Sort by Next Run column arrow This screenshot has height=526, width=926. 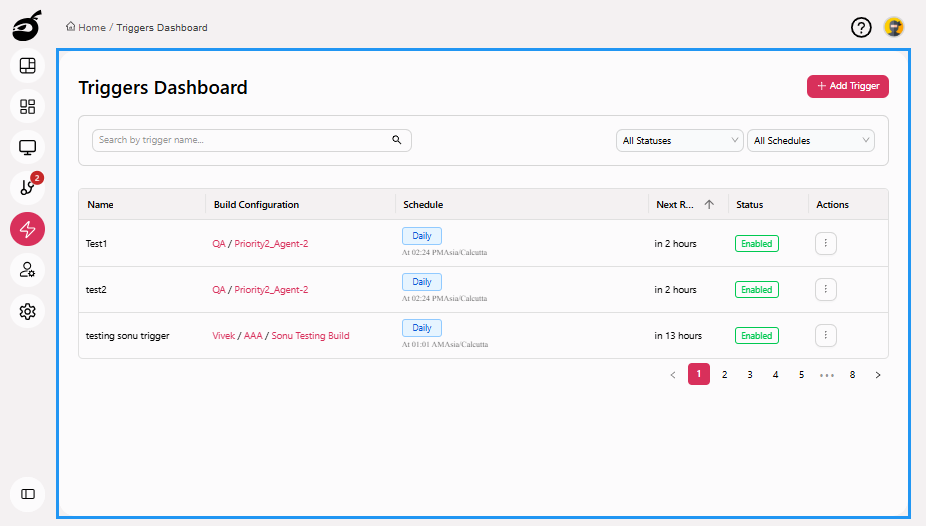click(709, 205)
